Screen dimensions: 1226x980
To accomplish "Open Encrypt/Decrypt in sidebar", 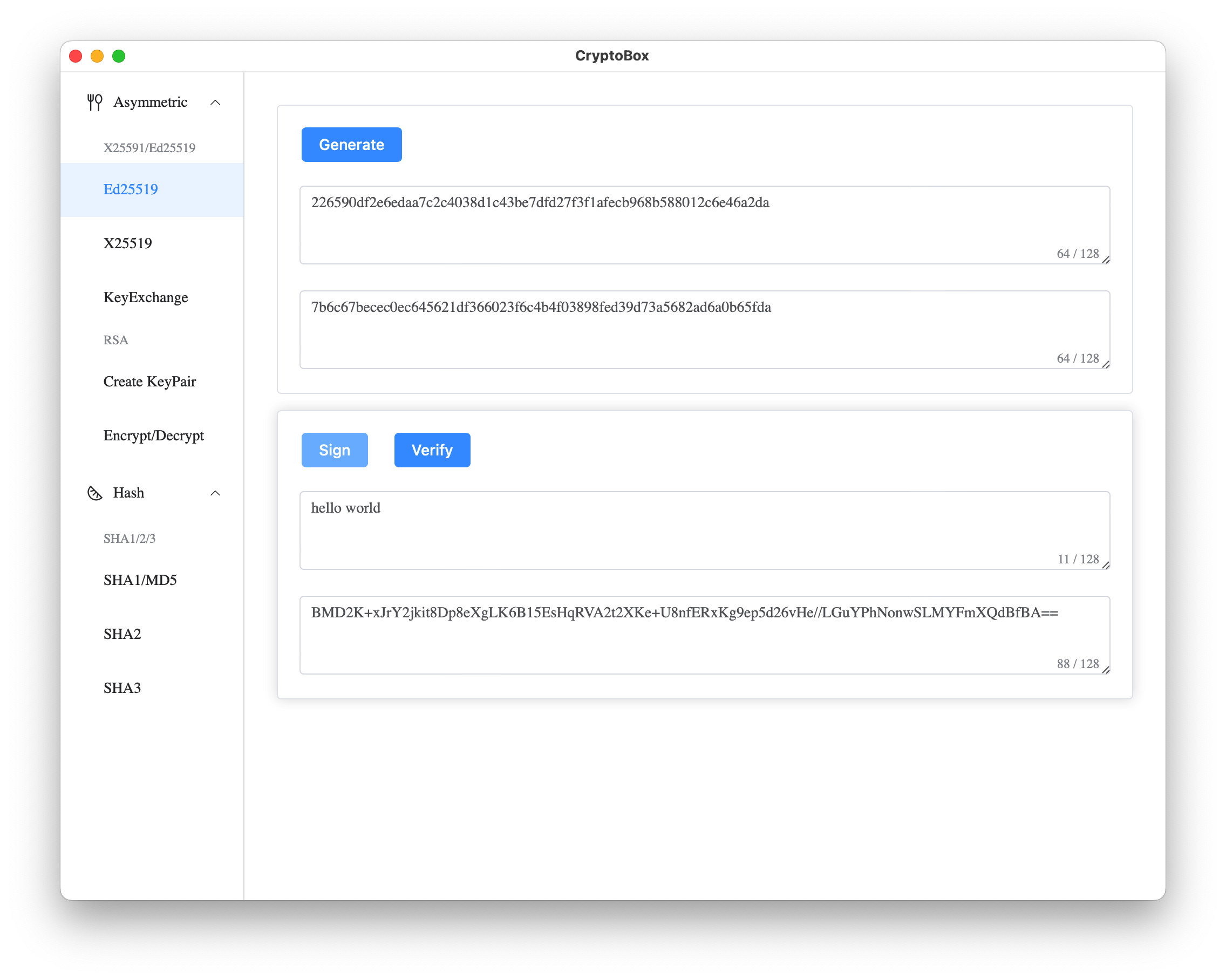I will point(154,435).
